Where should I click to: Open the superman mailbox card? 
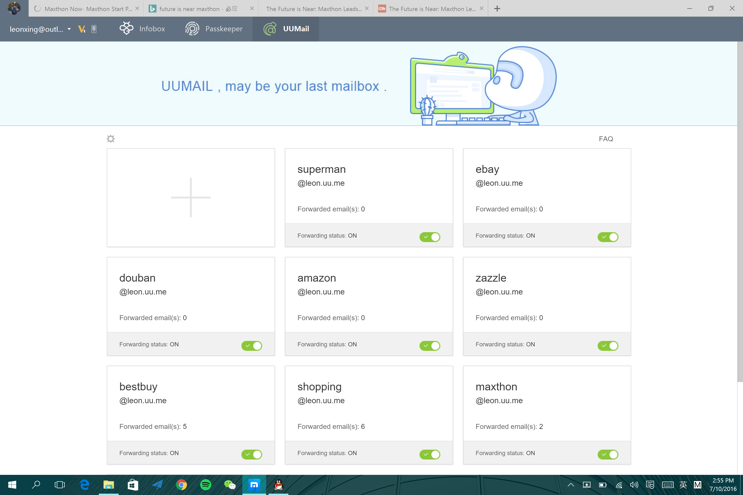pos(369,198)
